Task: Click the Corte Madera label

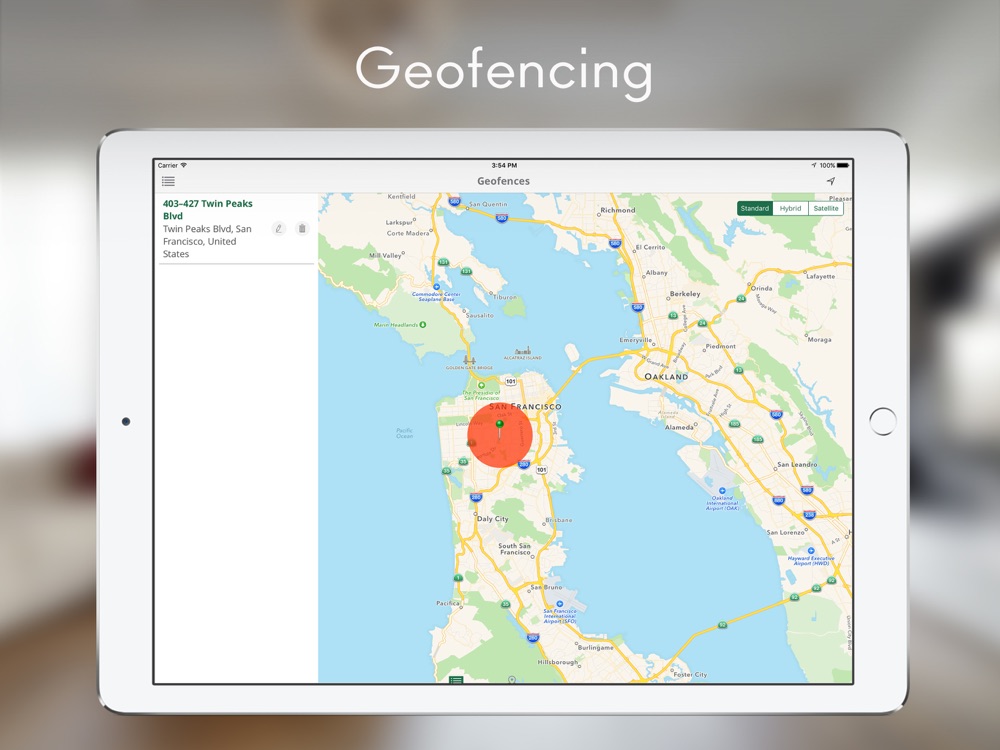Action: [x=408, y=233]
